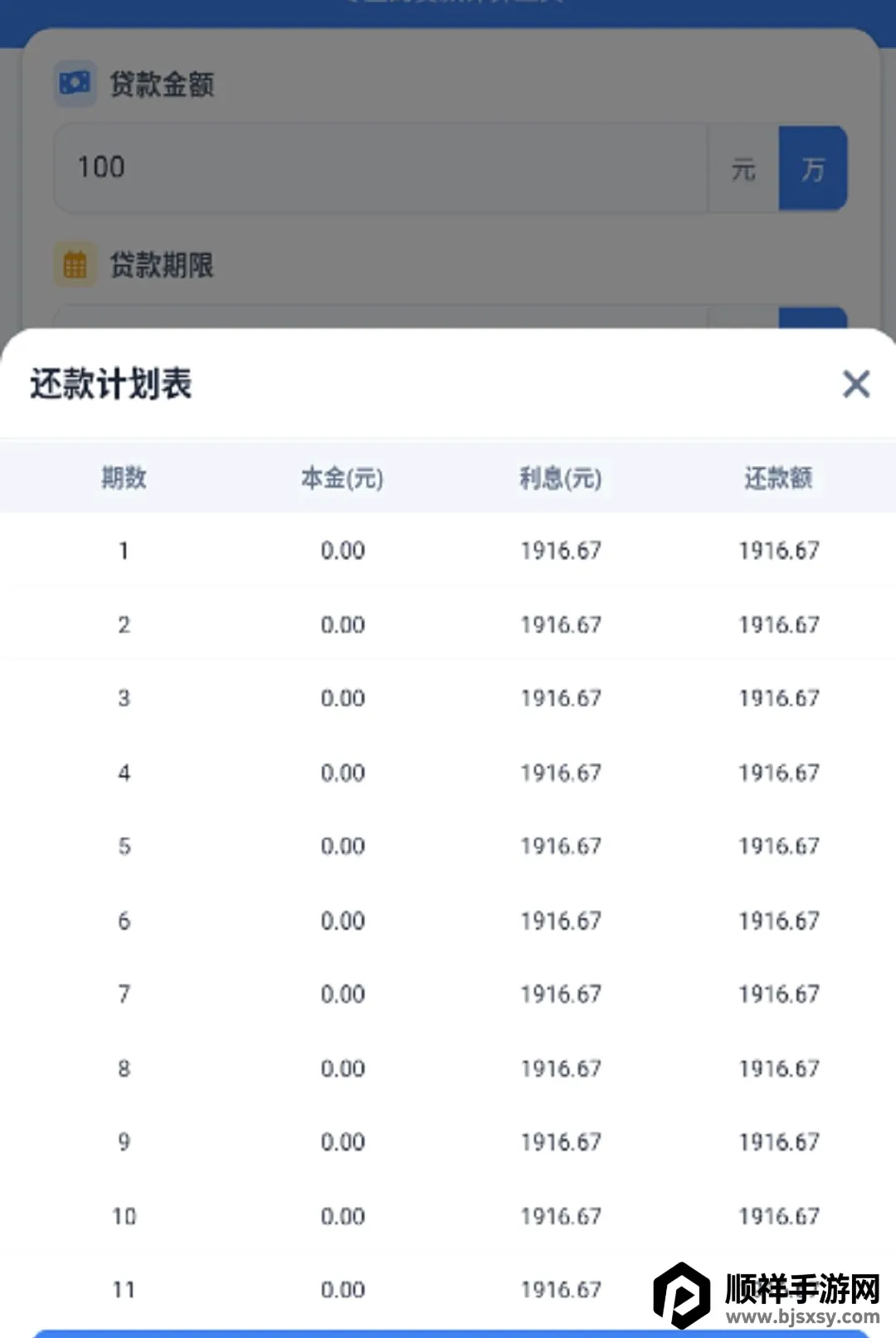
Task: Click principal 0.00 in period 4 row
Action: 343,773
